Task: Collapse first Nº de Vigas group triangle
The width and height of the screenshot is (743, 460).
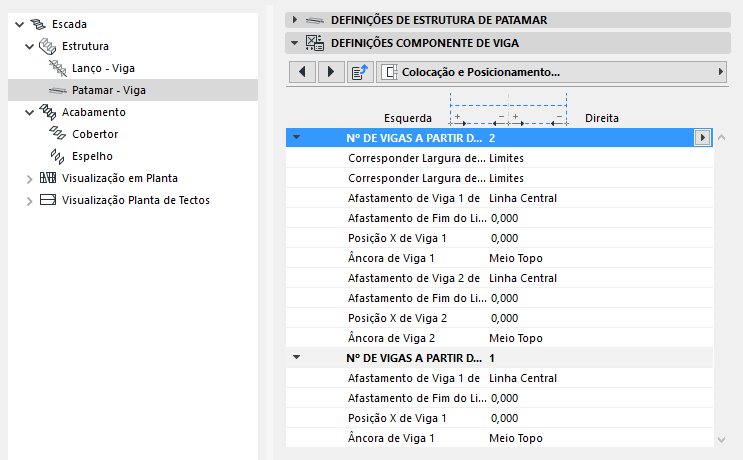Action: (x=297, y=137)
